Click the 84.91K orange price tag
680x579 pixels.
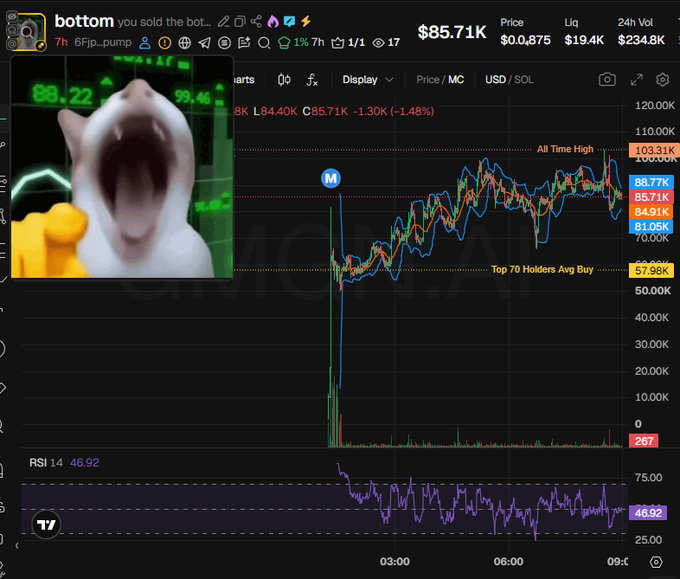point(651,212)
